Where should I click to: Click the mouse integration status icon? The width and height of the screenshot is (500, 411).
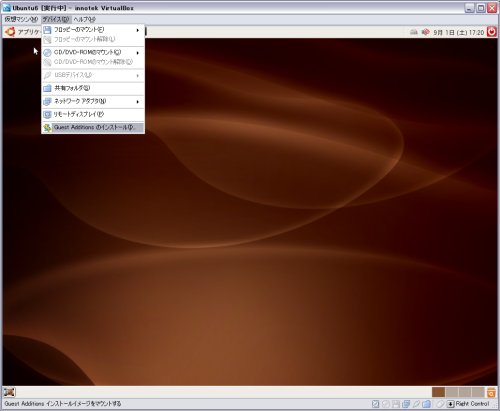440,404
